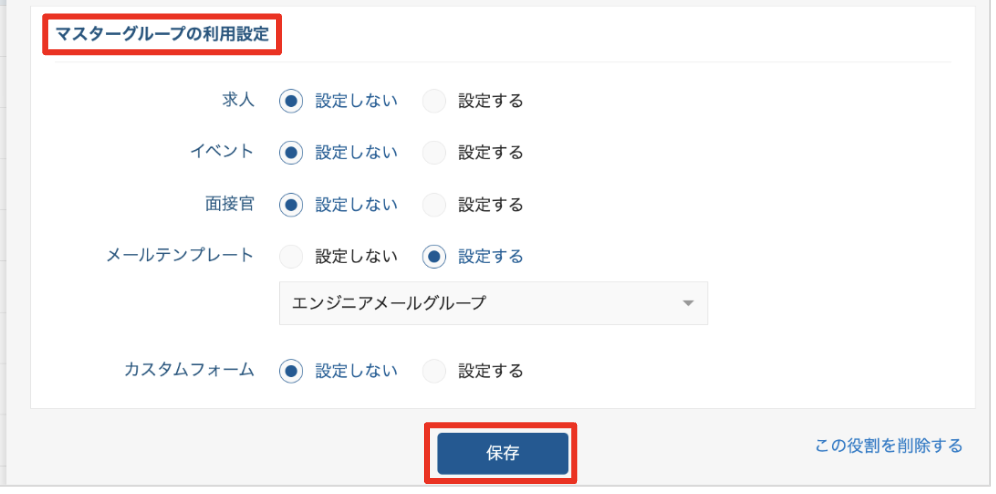Click the 求人 row label
Screen dimensions: 996x494
pos(238,100)
